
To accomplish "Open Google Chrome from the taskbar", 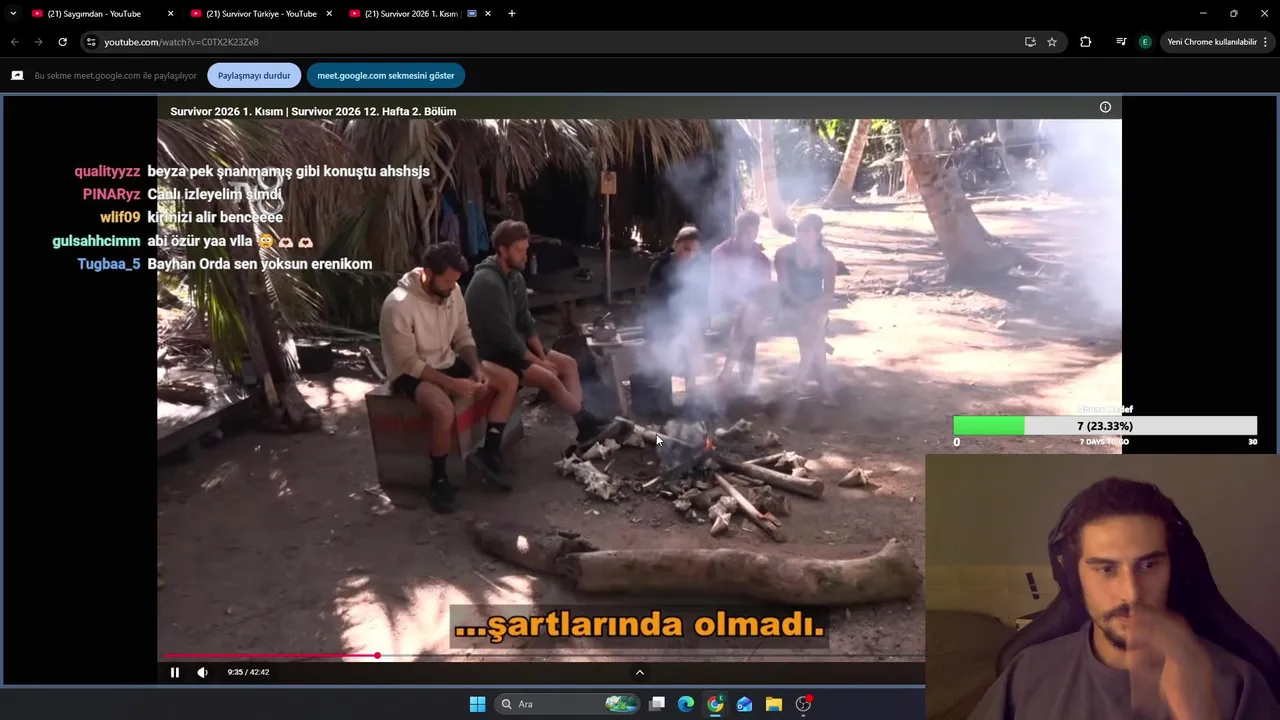I will [715, 704].
